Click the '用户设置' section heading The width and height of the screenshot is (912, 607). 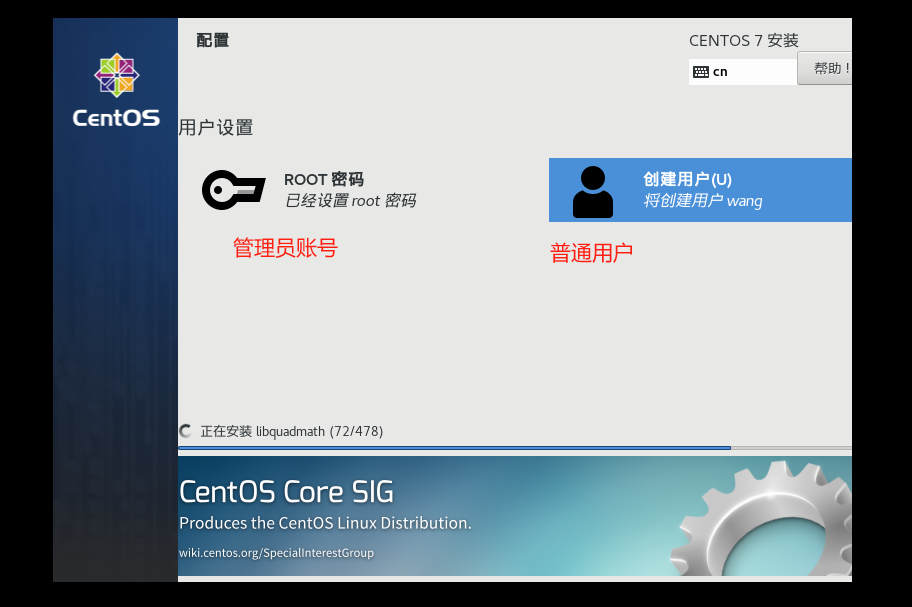(216, 127)
